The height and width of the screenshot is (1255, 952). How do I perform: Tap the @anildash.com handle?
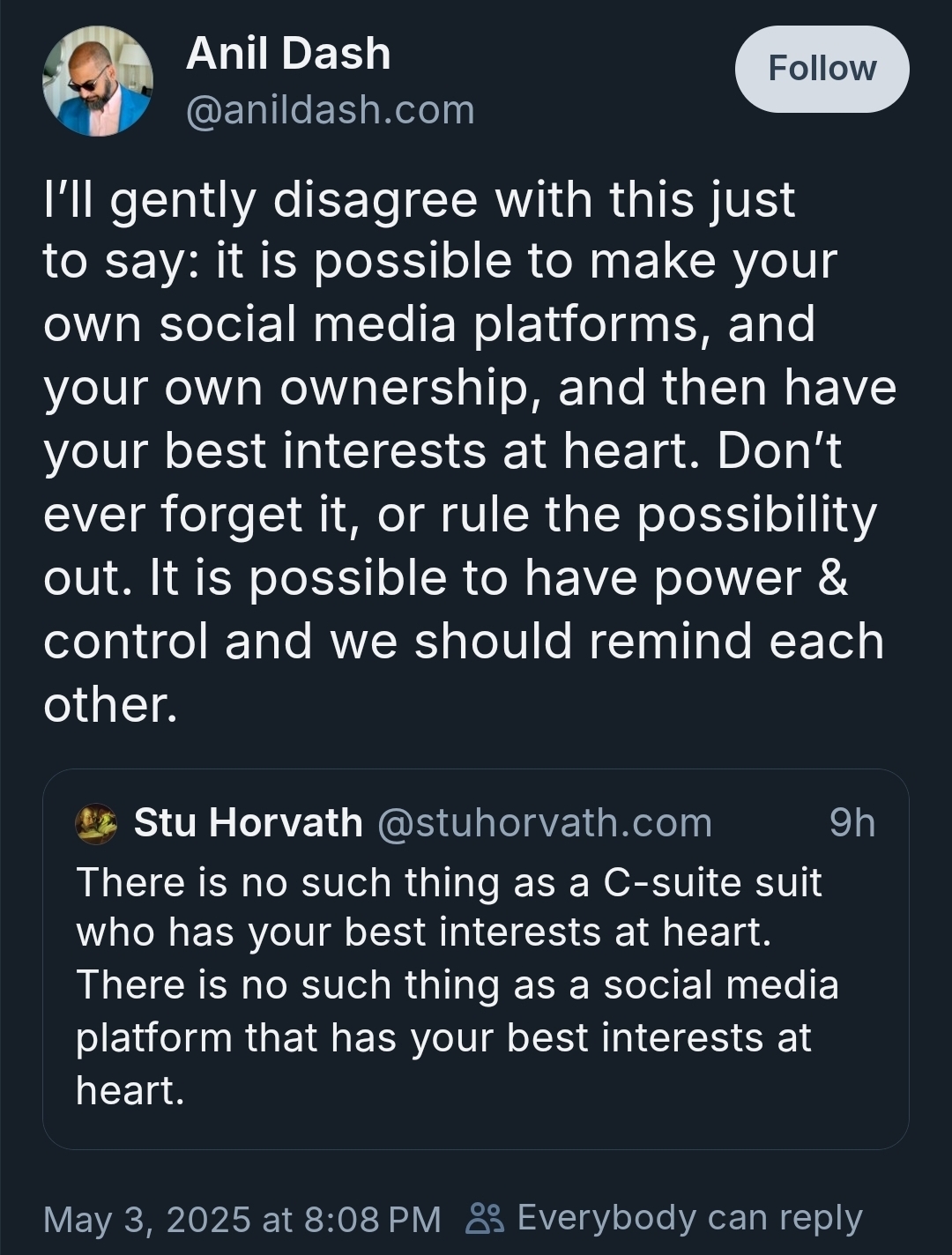coord(331,110)
